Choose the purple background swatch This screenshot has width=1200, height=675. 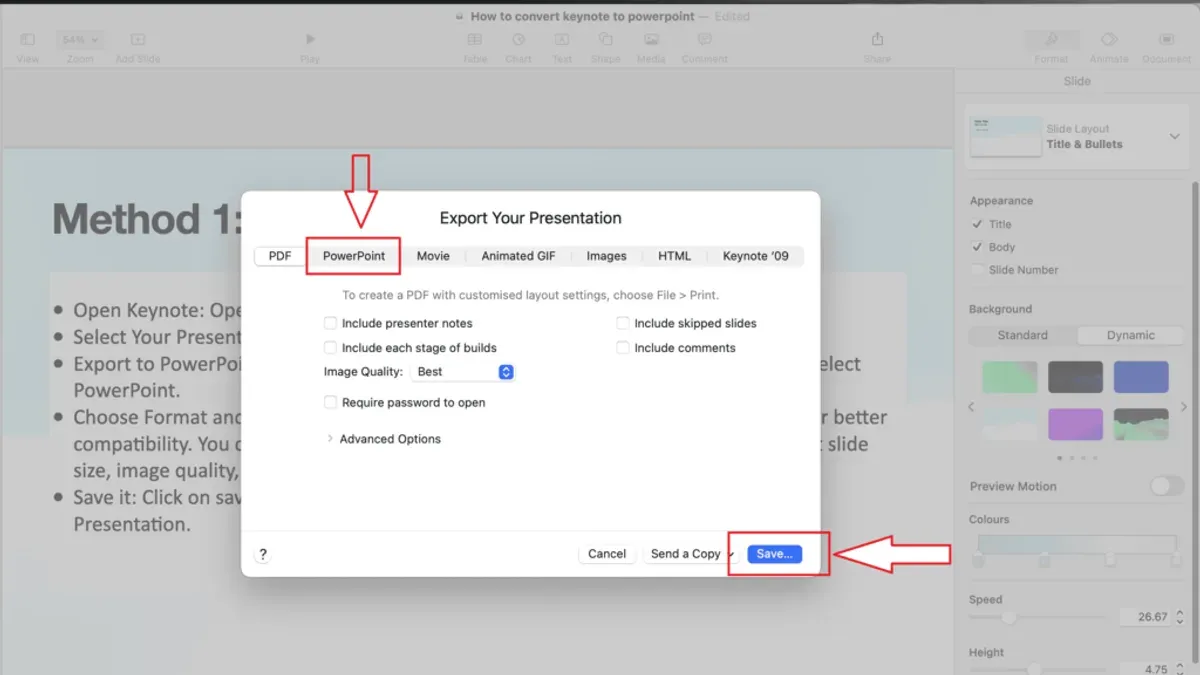[1076, 424]
